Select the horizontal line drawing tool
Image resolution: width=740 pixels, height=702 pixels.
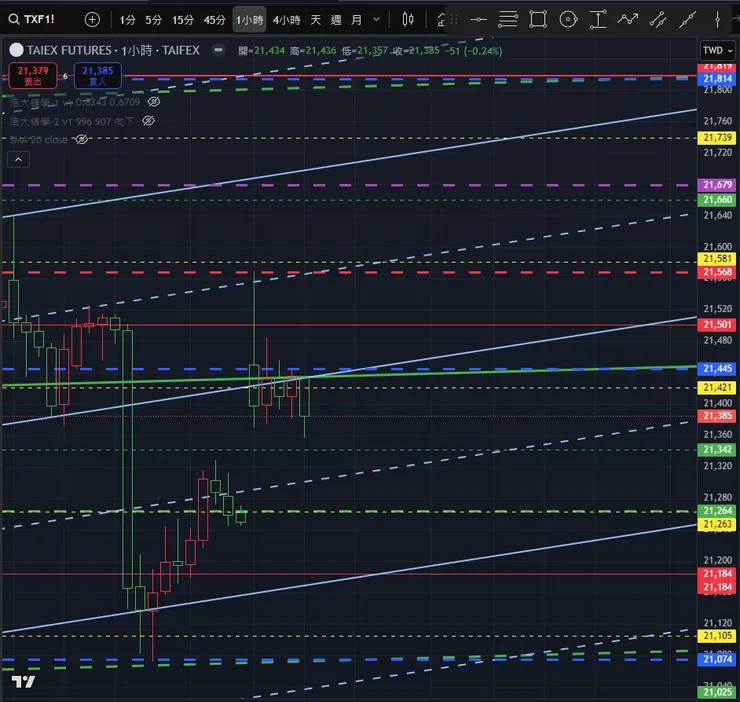coord(479,19)
